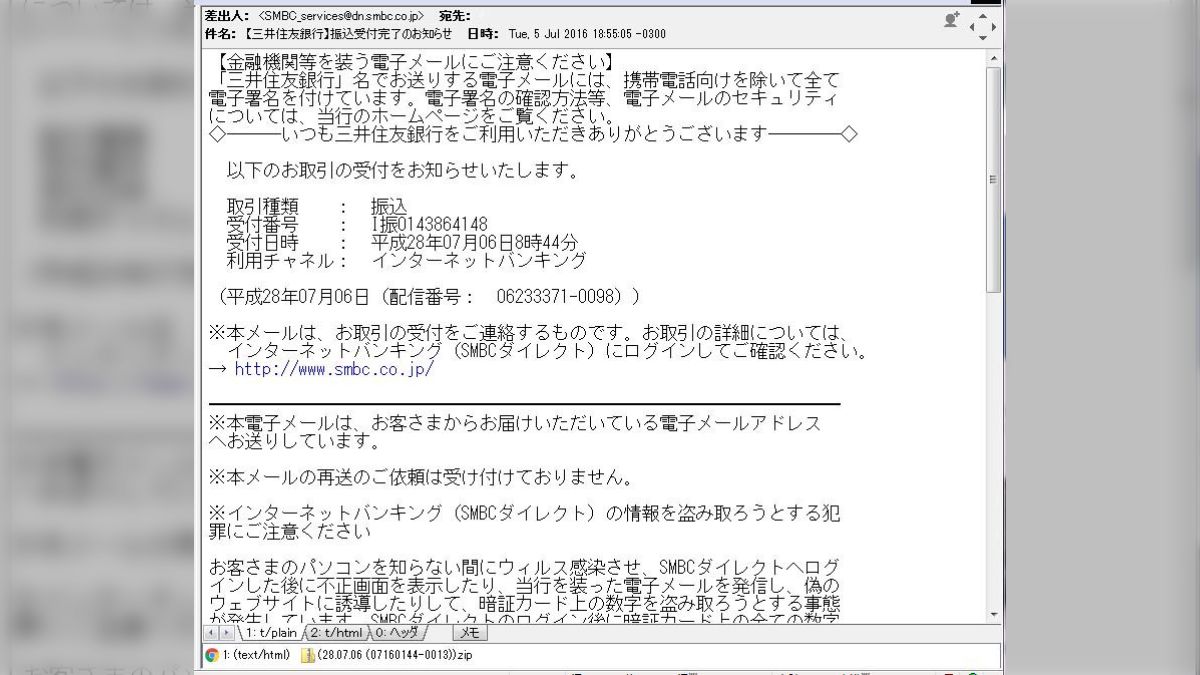Image resolution: width=1200 pixels, height=675 pixels.
Task: Click the down arrow of the navigation pad
Action: click(x=983, y=38)
